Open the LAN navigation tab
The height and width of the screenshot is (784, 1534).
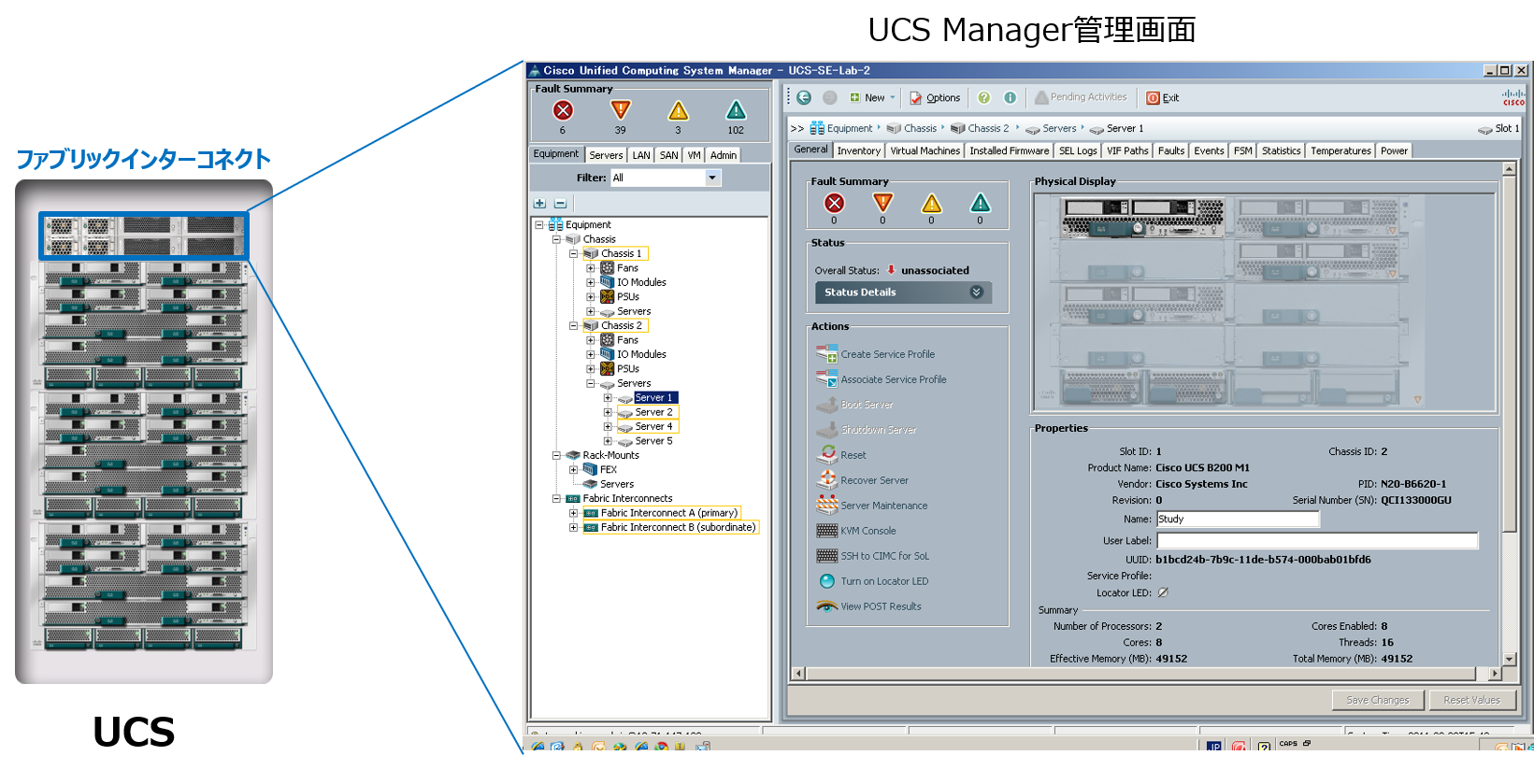[x=641, y=155]
